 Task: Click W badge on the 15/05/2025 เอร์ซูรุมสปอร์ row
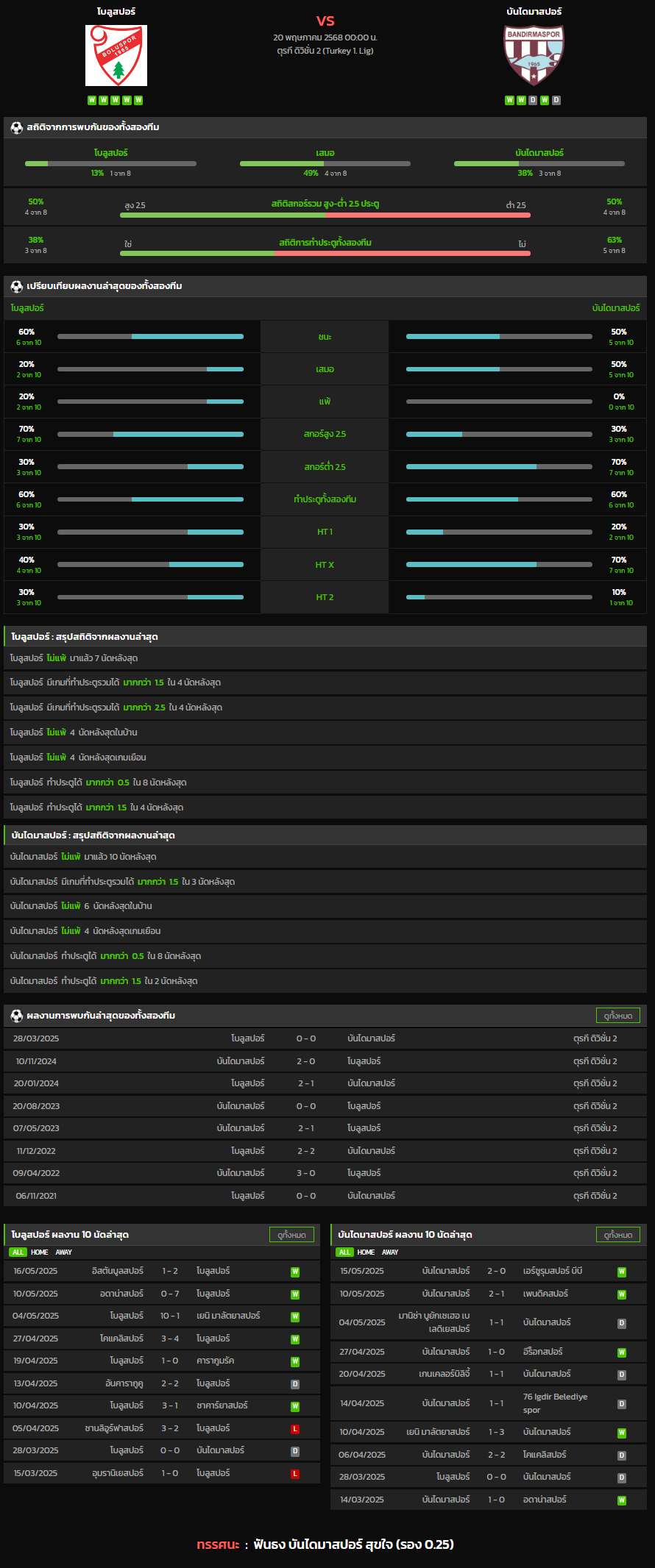click(622, 1272)
